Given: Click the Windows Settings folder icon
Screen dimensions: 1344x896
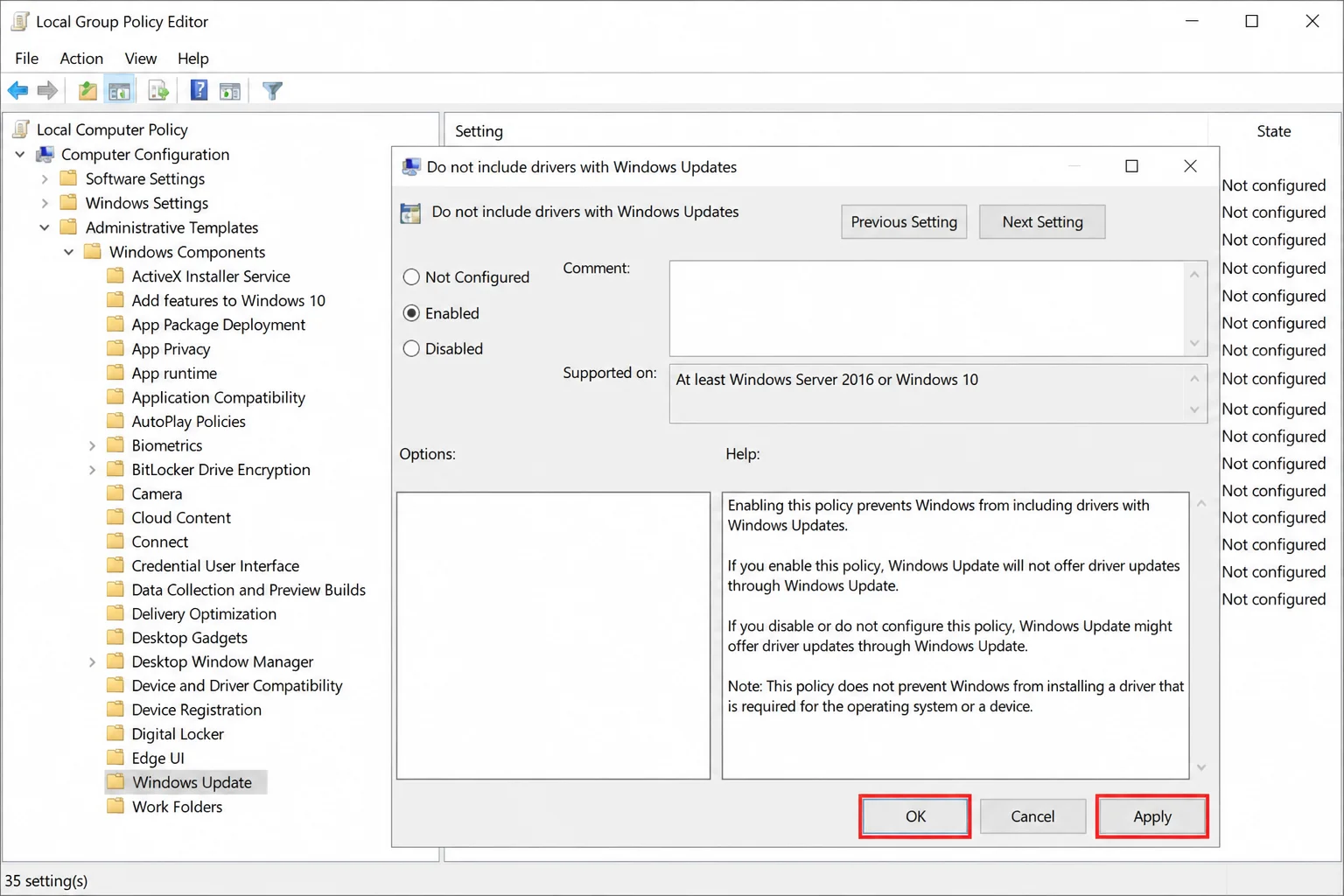Looking at the screenshot, I should (68, 203).
